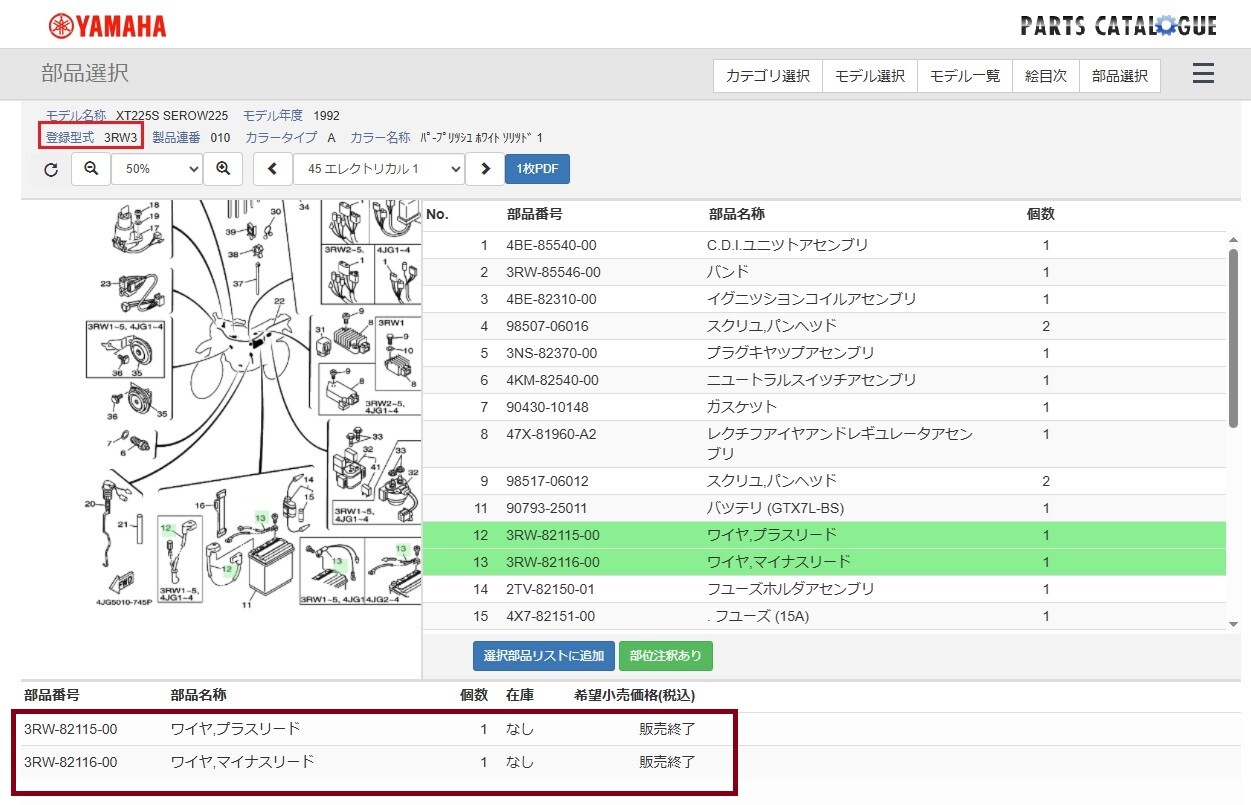Open the カテゴリ選択 tab
Viewport: 1251px width, 805px height.
click(768, 76)
